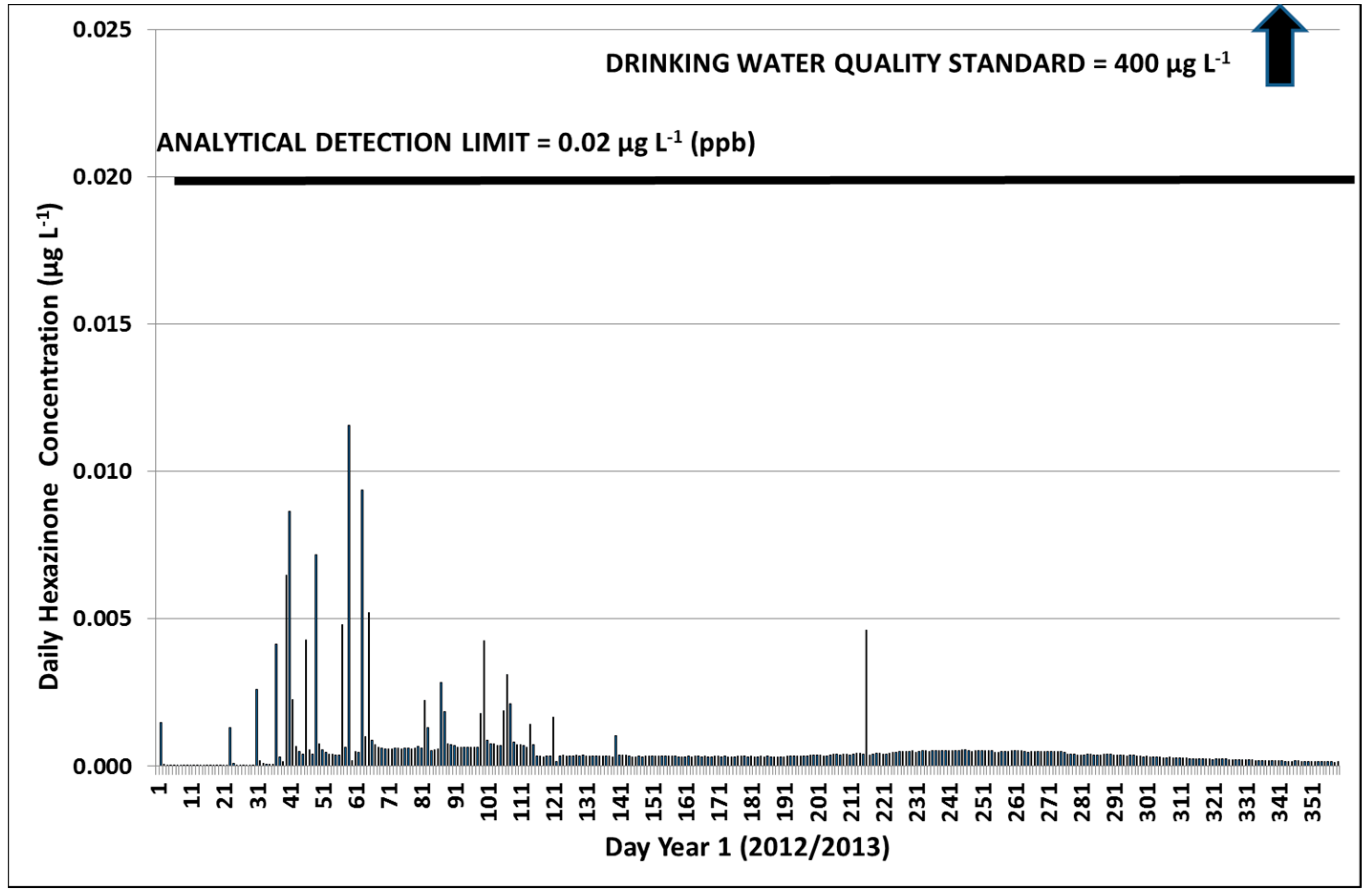Select the small bar at day 1
The height and width of the screenshot is (896, 1367).
[161, 741]
